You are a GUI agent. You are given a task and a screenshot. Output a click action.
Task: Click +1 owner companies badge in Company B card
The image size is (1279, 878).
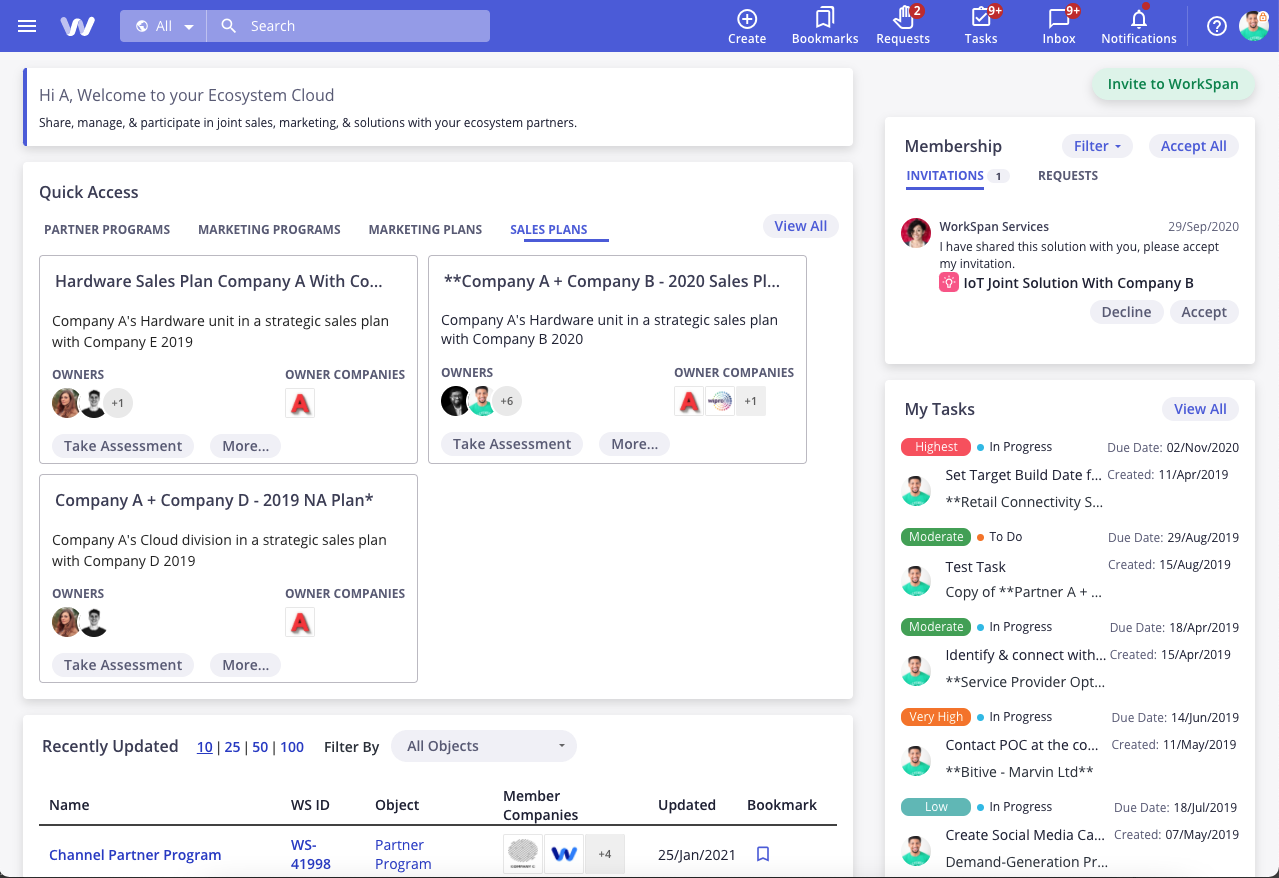tap(751, 401)
